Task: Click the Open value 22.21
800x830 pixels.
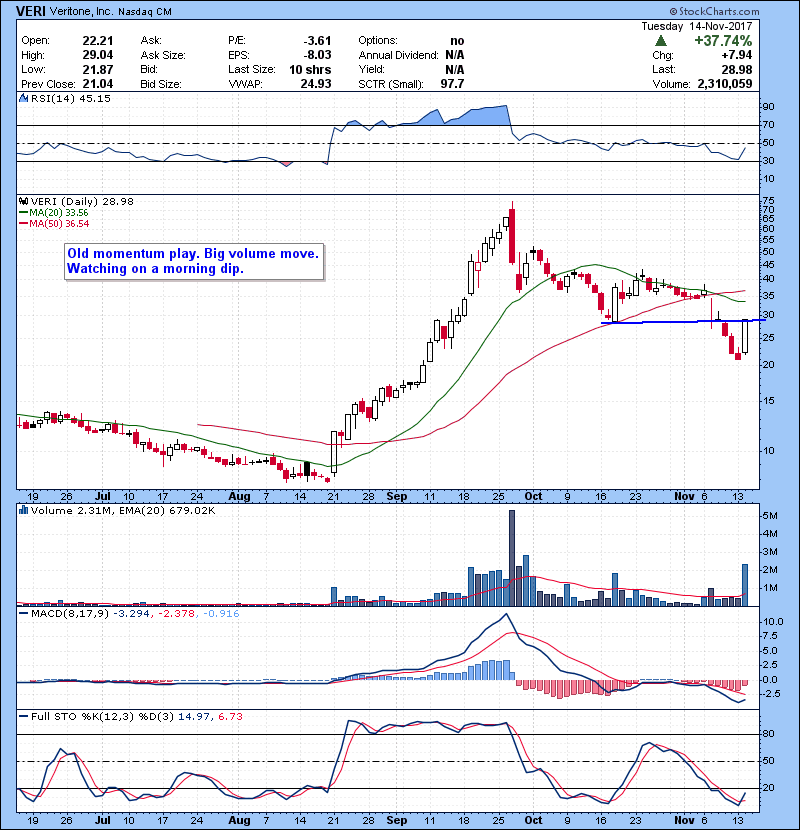Action: pyautogui.click(x=98, y=41)
